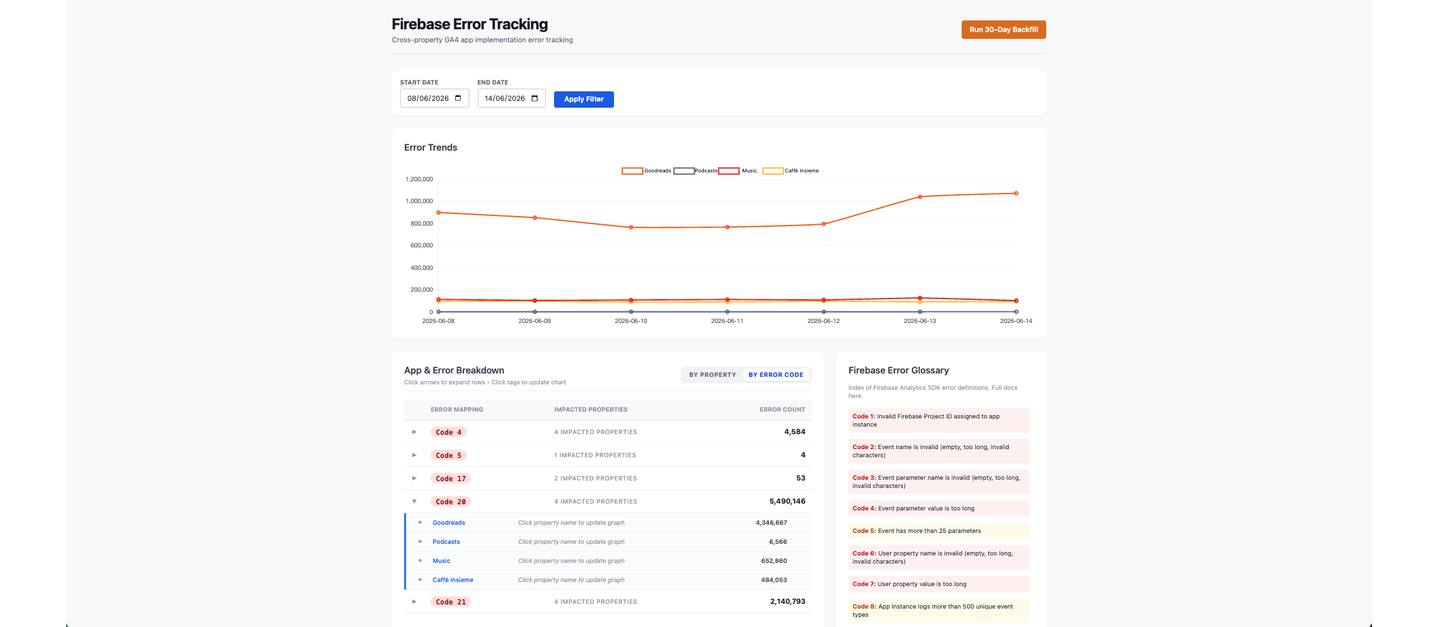The width and height of the screenshot is (1438, 627).
Task: Click the Error Trends chart heading
Action: 431,147
